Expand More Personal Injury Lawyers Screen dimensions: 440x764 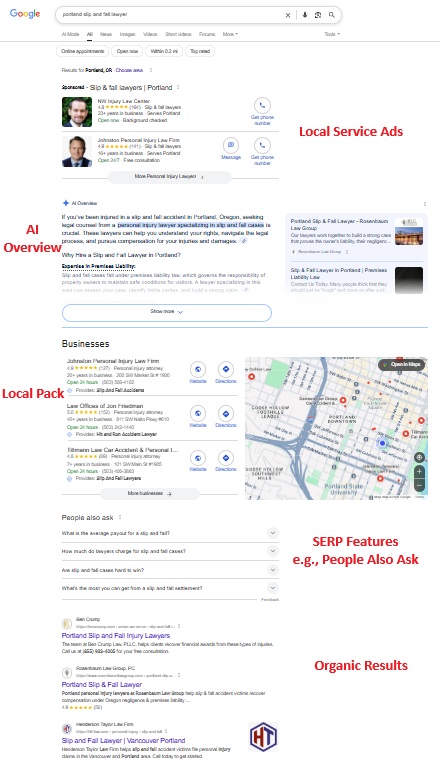point(169,176)
